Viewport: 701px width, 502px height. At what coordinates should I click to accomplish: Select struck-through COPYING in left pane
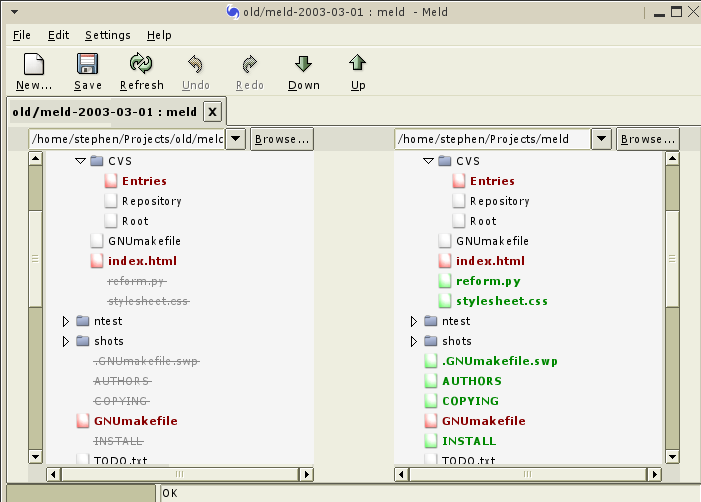tap(122, 401)
